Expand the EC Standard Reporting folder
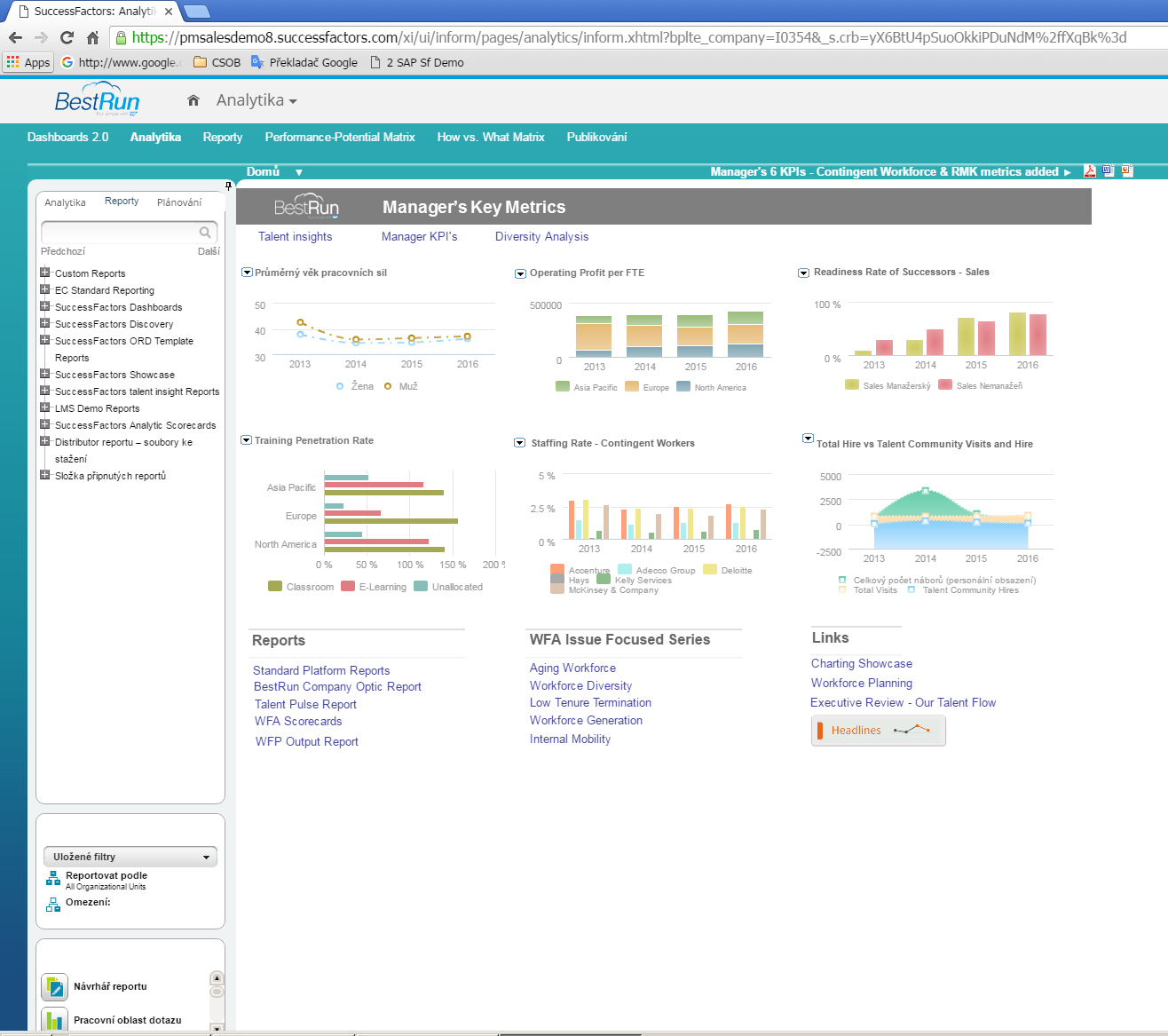1168x1036 pixels. pyautogui.click(x=44, y=289)
